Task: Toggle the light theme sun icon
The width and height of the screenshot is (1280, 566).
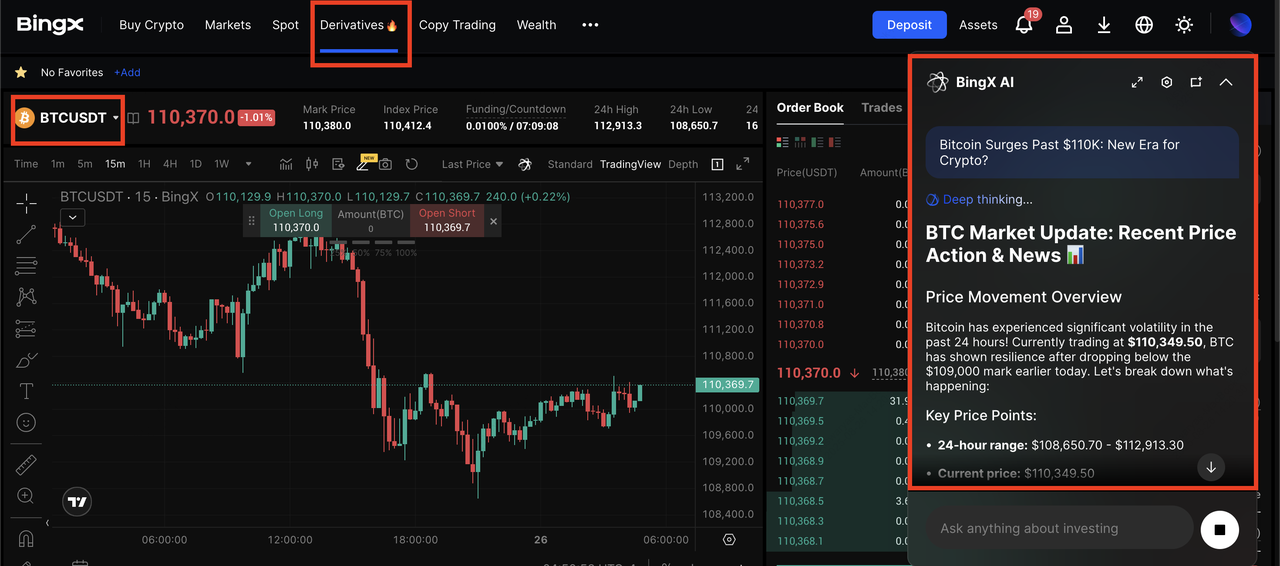Action: [1184, 25]
